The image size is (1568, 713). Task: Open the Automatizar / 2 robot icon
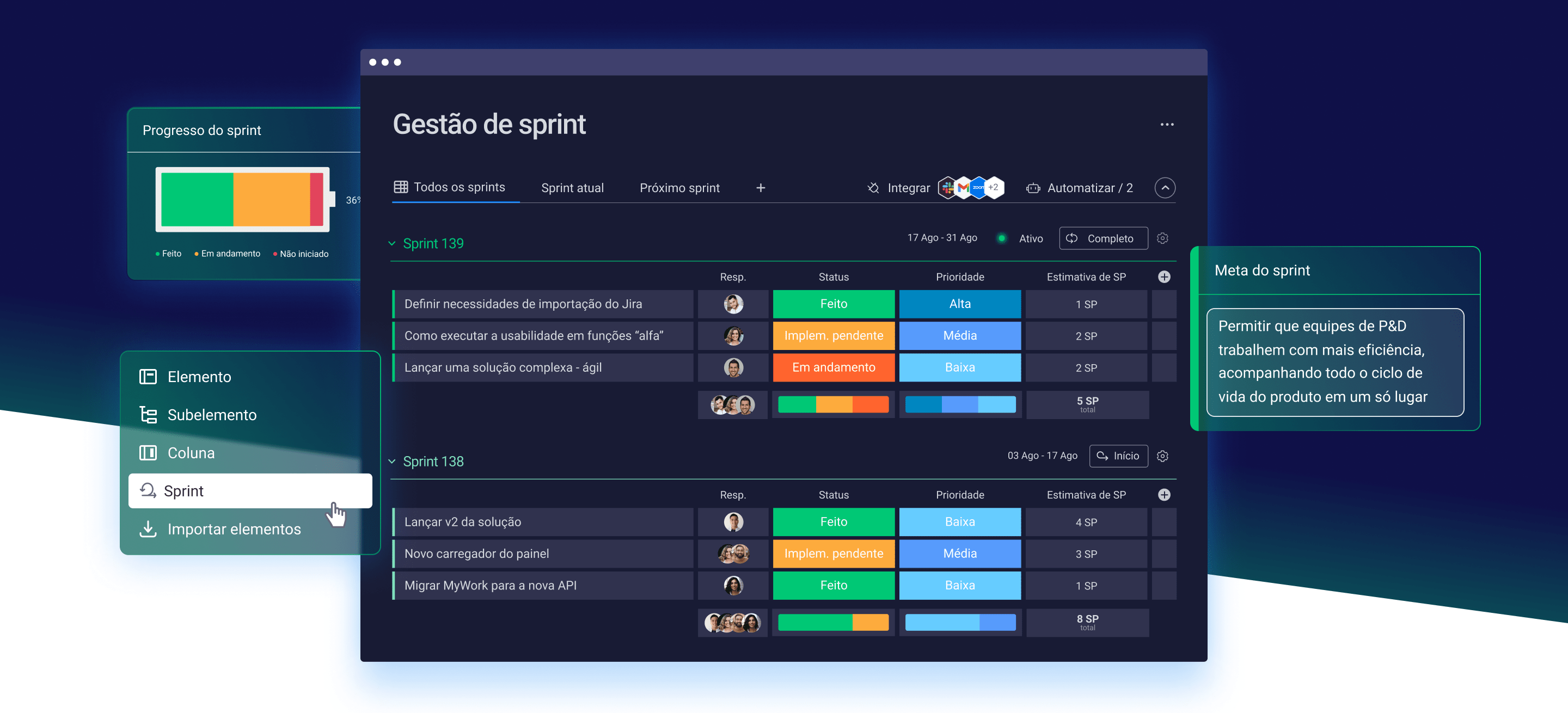(1033, 188)
